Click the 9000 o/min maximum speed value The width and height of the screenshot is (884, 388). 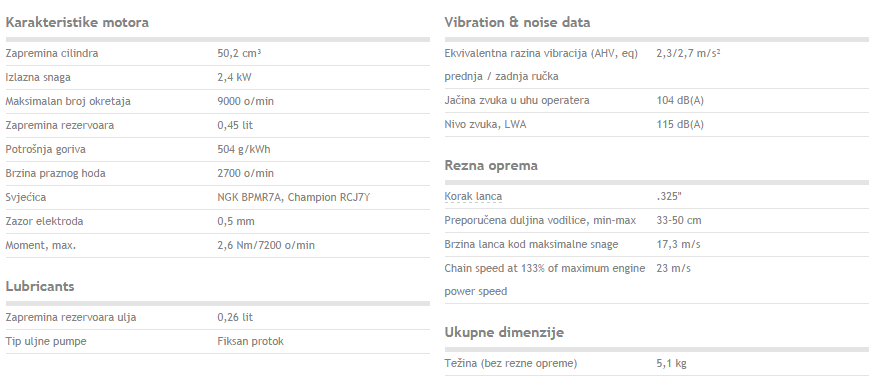coord(246,102)
